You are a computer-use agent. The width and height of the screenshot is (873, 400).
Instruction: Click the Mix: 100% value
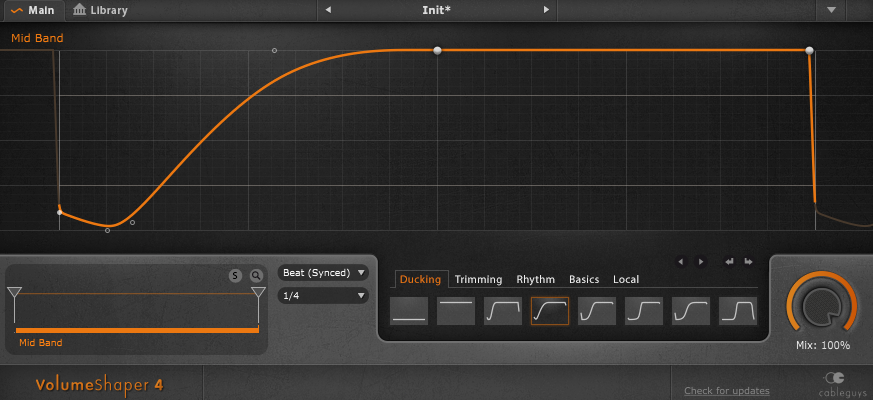point(823,345)
